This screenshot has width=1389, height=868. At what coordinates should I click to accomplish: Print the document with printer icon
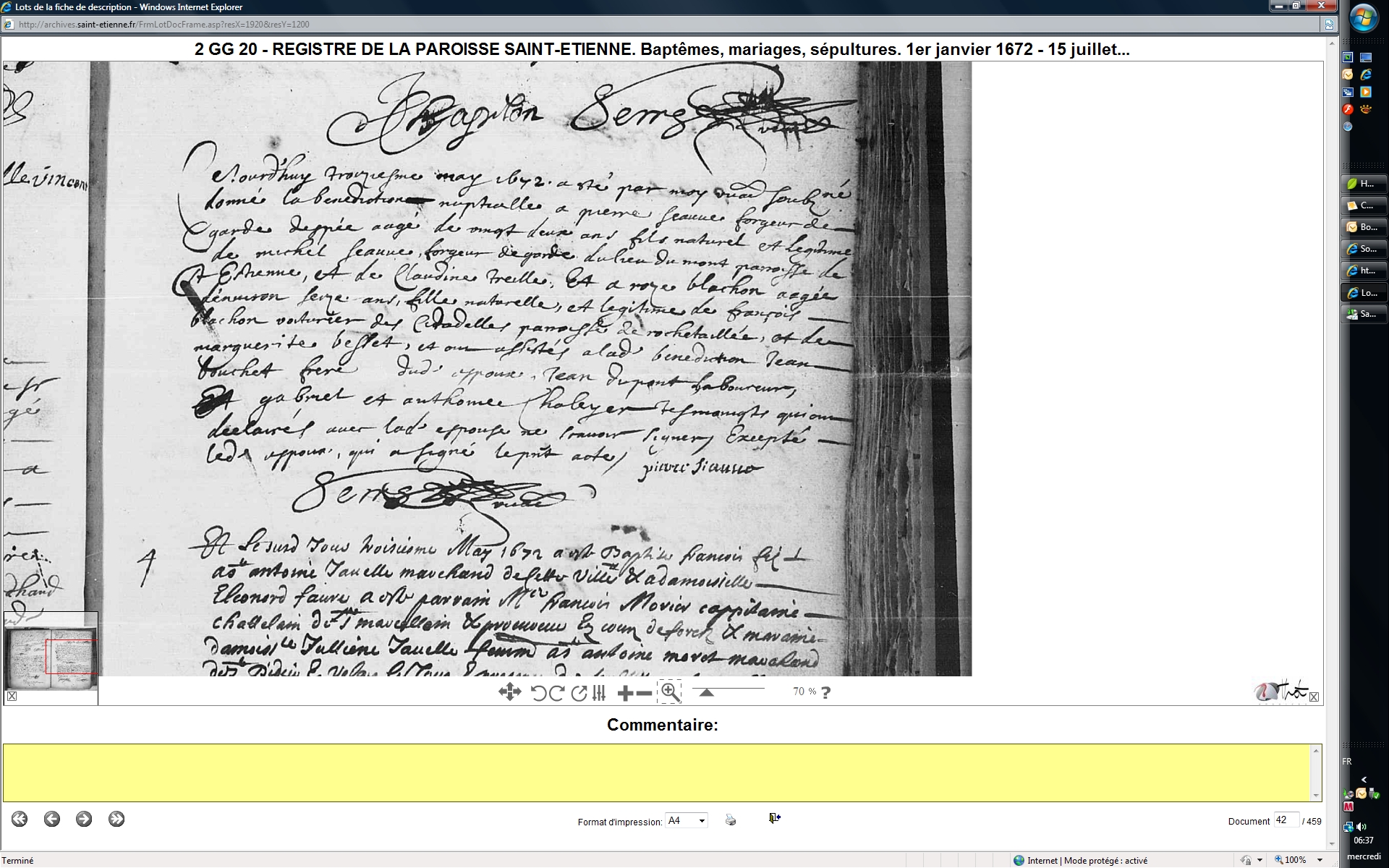tap(731, 820)
